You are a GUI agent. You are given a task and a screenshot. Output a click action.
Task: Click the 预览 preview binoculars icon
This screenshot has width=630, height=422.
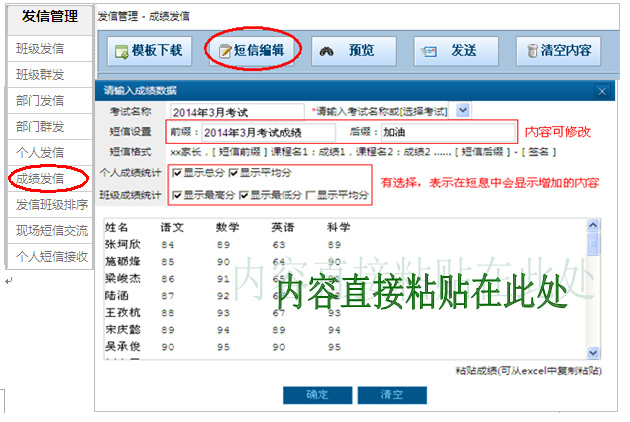(x=327, y=51)
